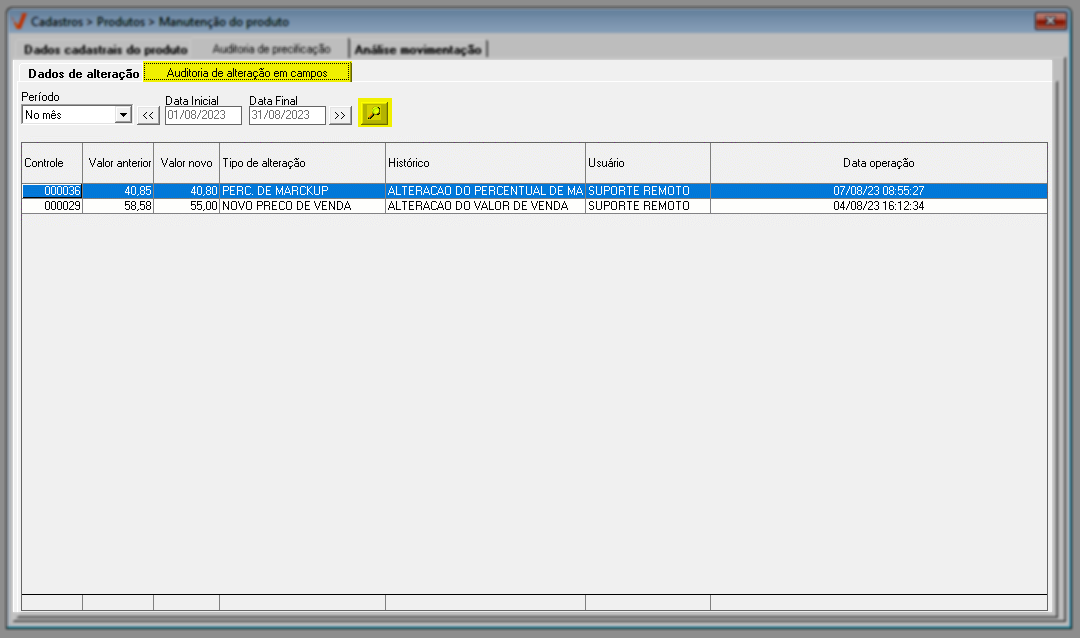Open Auditoria de precificação tab
Viewport: 1080px width, 638px height.
pyautogui.click(x=271, y=49)
